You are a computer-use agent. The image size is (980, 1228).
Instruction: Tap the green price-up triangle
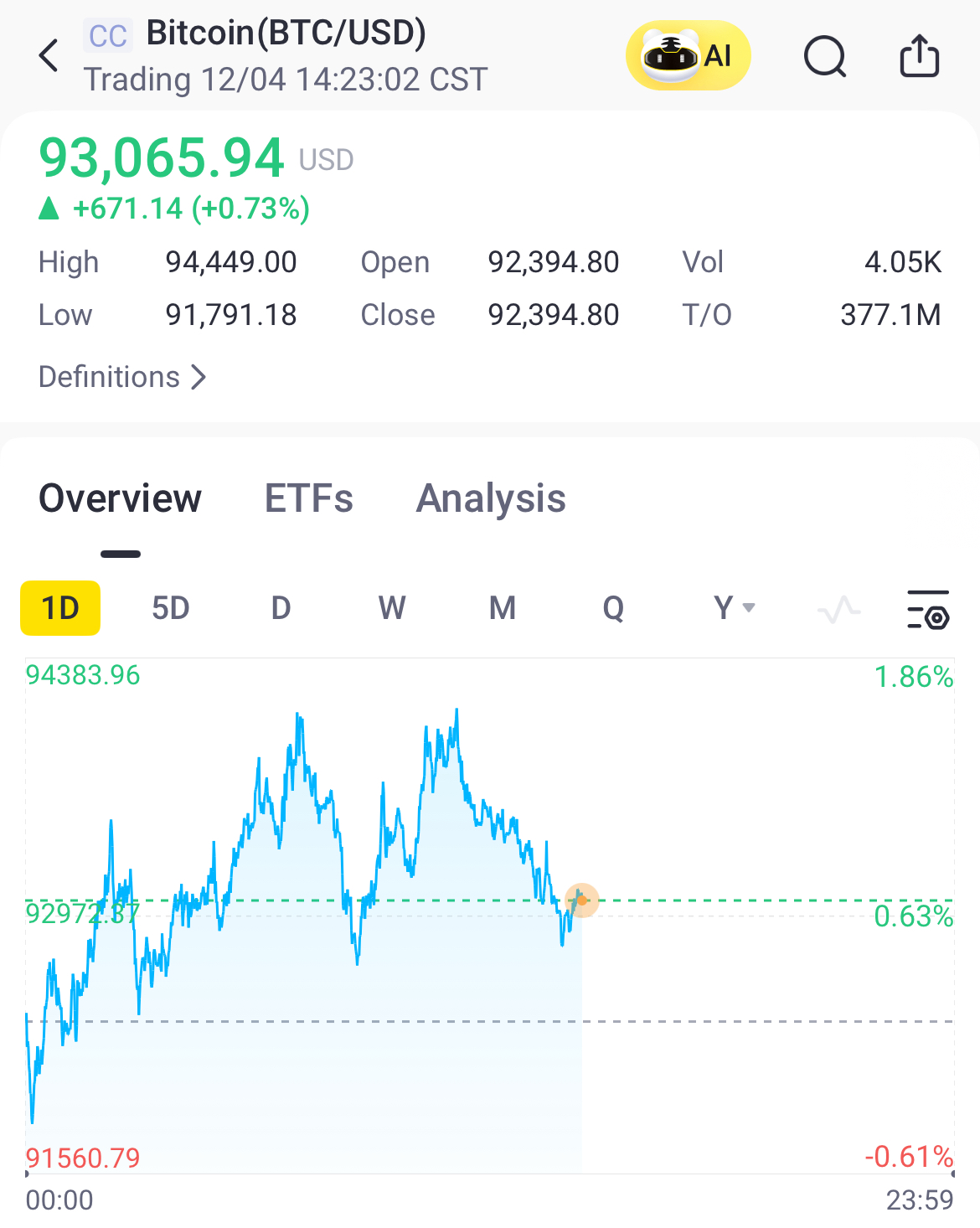click(49, 208)
